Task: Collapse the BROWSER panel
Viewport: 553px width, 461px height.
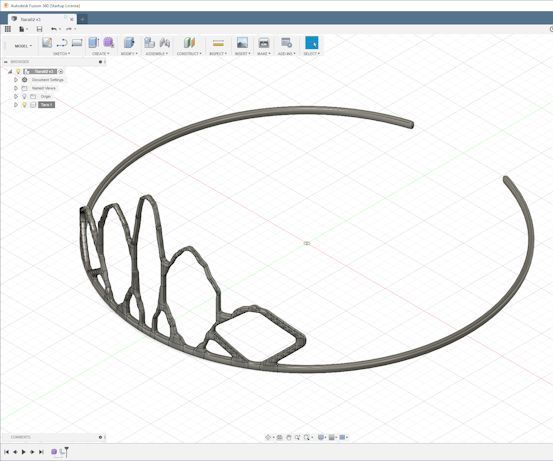Action: [6, 62]
